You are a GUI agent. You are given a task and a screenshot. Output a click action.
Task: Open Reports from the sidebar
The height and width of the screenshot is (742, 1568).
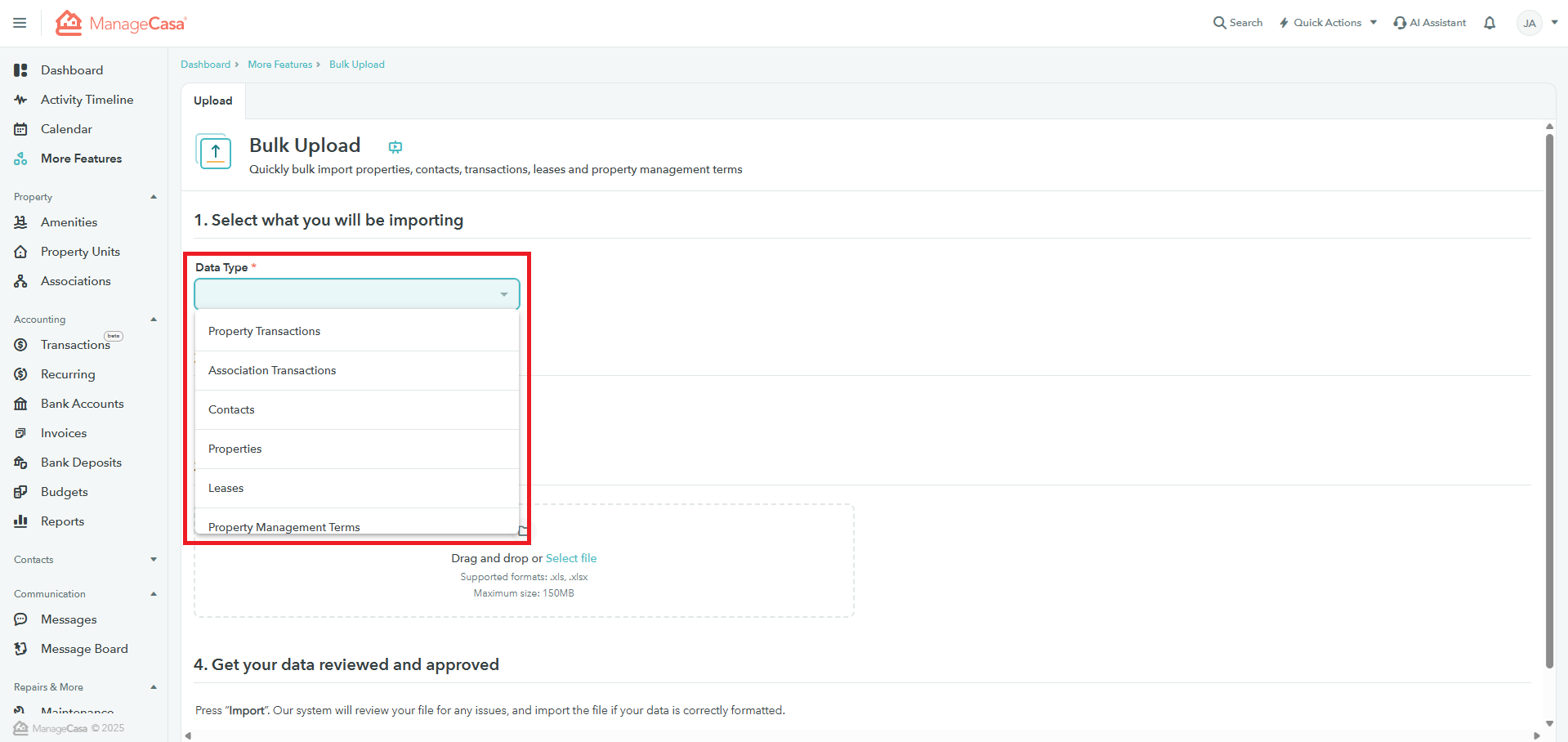point(62,521)
